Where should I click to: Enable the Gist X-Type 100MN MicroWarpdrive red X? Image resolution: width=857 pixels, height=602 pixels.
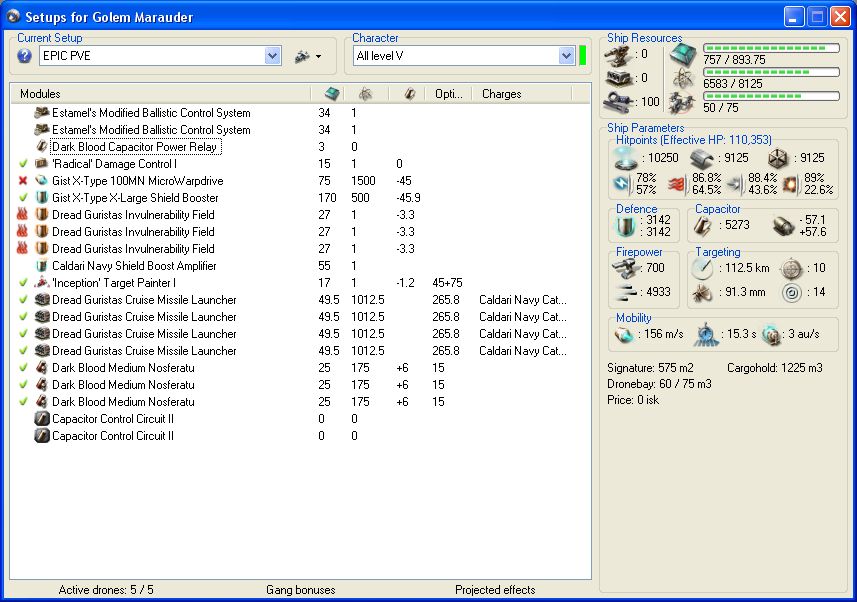click(23, 181)
